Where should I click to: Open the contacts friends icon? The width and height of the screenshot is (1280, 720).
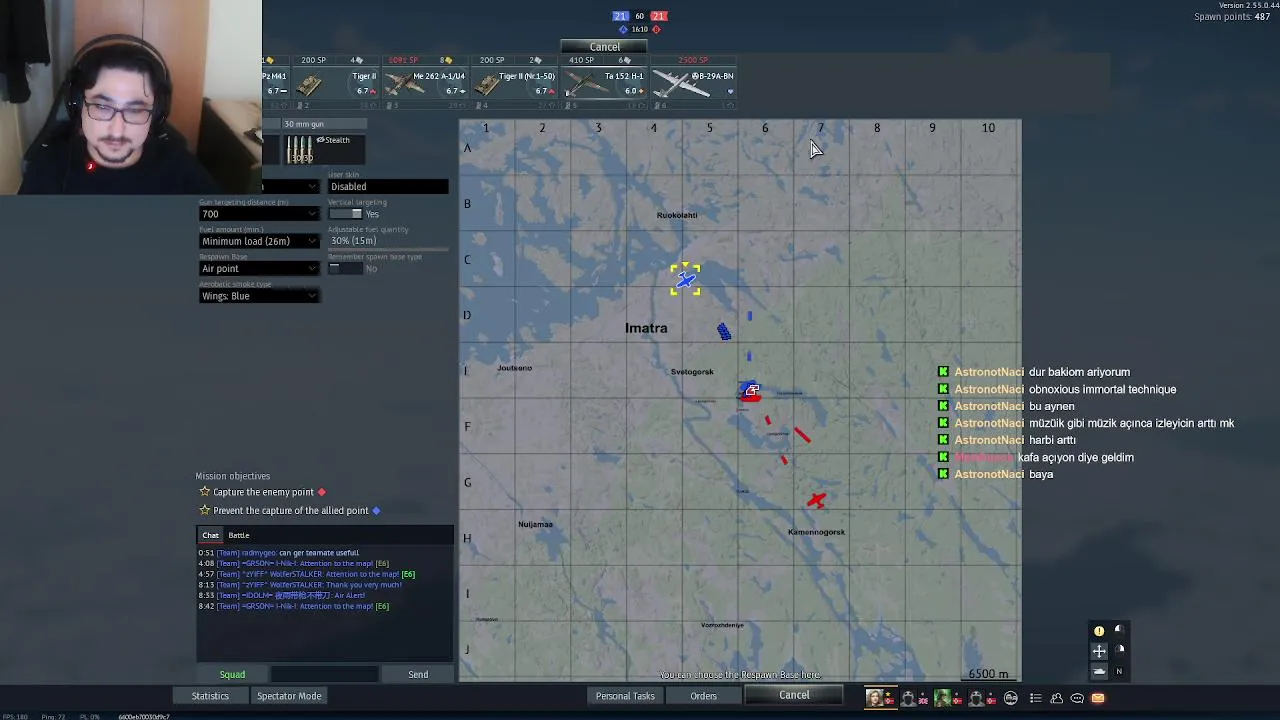(1056, 698)
